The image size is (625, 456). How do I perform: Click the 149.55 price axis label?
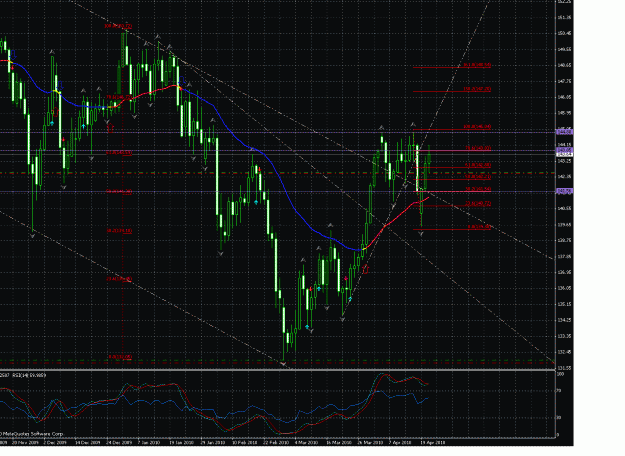(565, 49)
